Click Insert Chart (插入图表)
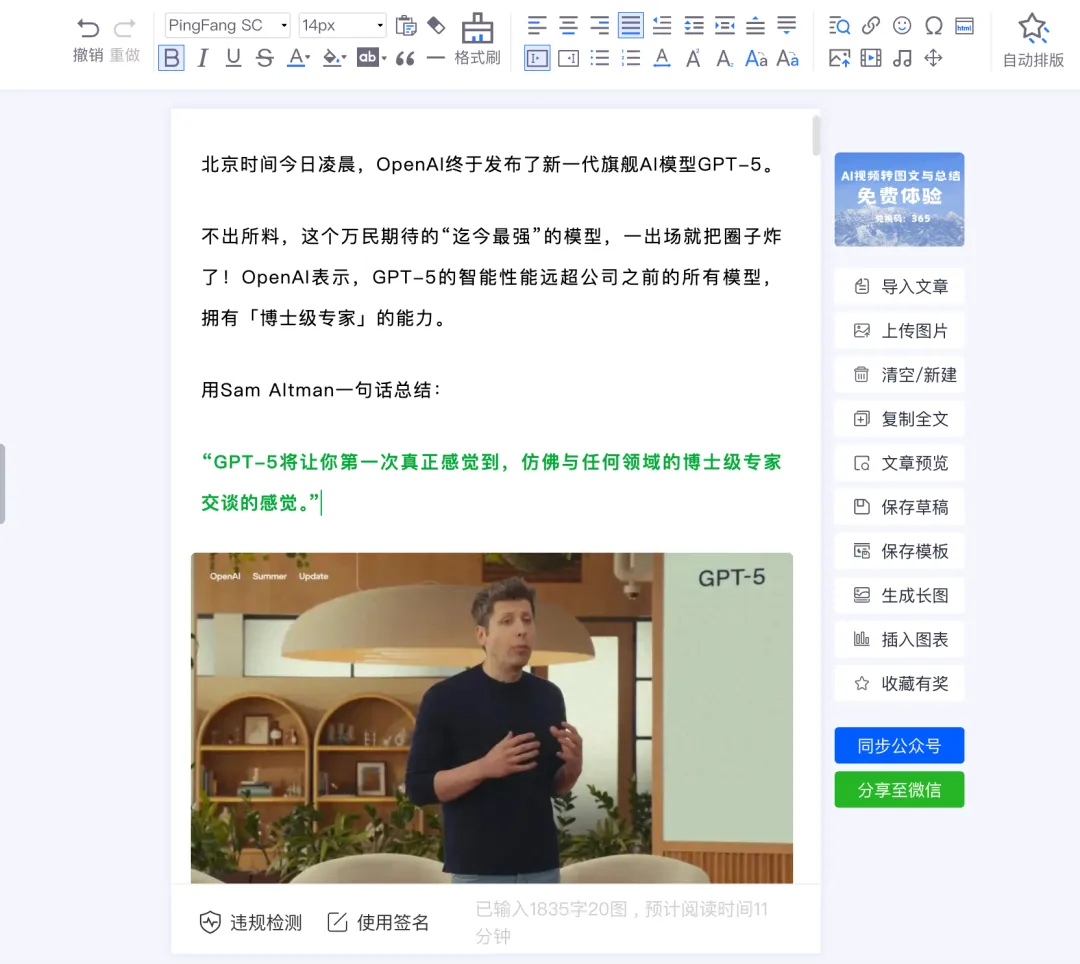The image size is (1080, 964). [x=900, y=639]
